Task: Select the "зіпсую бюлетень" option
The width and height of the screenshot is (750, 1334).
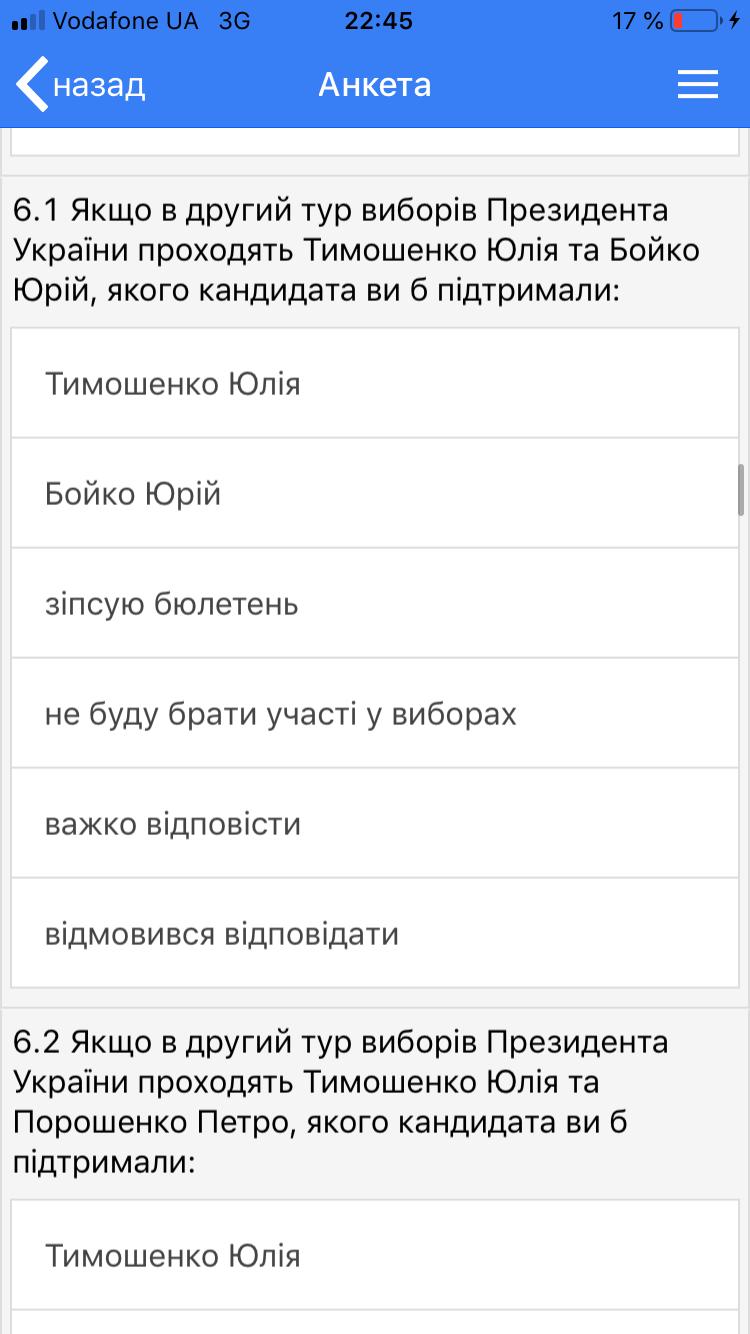Action: (x=375, y=604)
